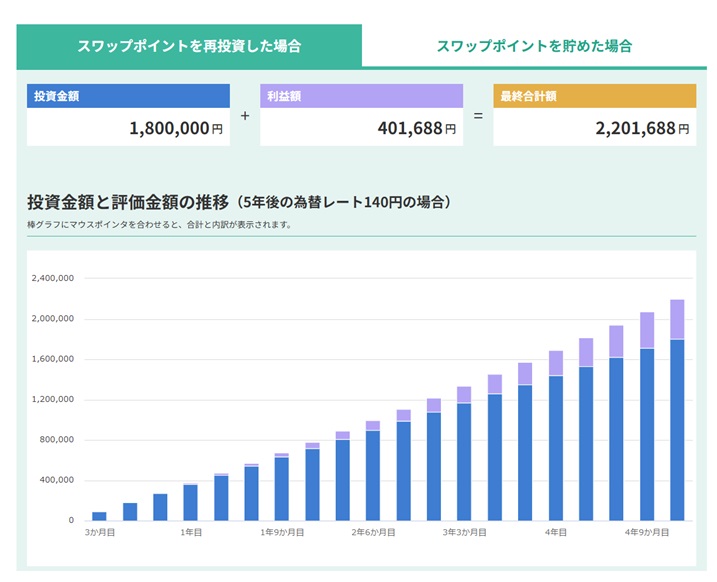This screenshot has width=717, height=582.
Task: Click the third bar from left
Action: tap(160, 507)
